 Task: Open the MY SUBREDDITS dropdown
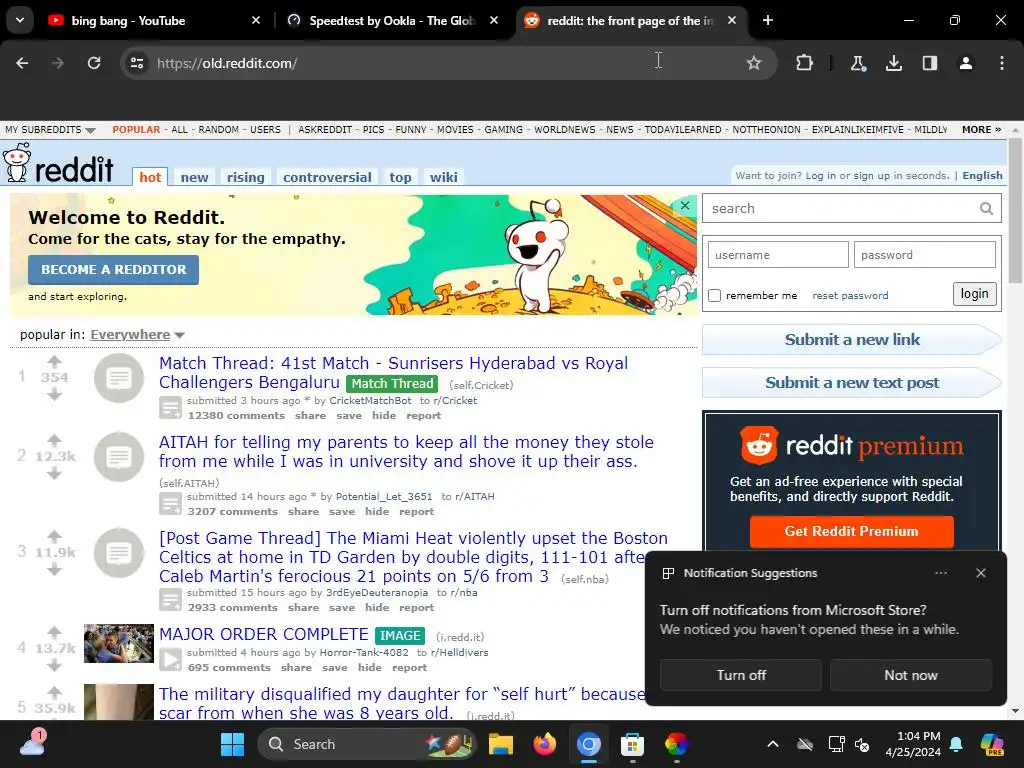tap(50, 129)
